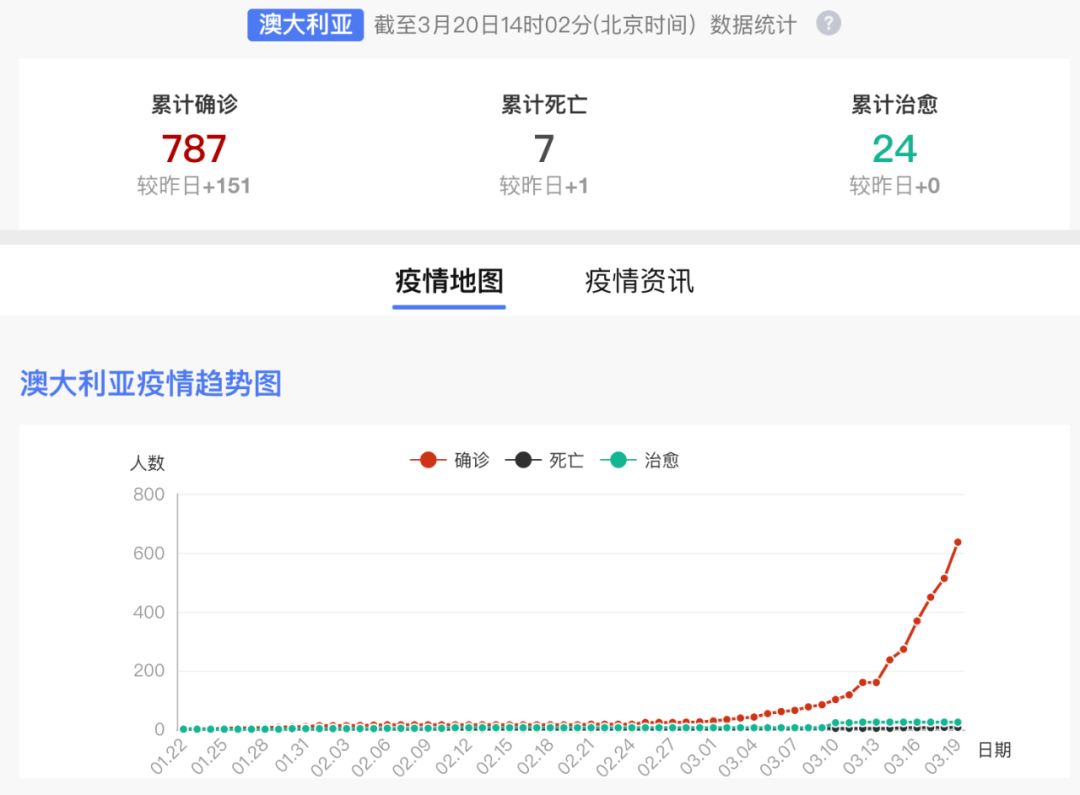Select the green 累计治愈 24 figure
This screenshot has height=795, width=1080.
coord(893,149)
